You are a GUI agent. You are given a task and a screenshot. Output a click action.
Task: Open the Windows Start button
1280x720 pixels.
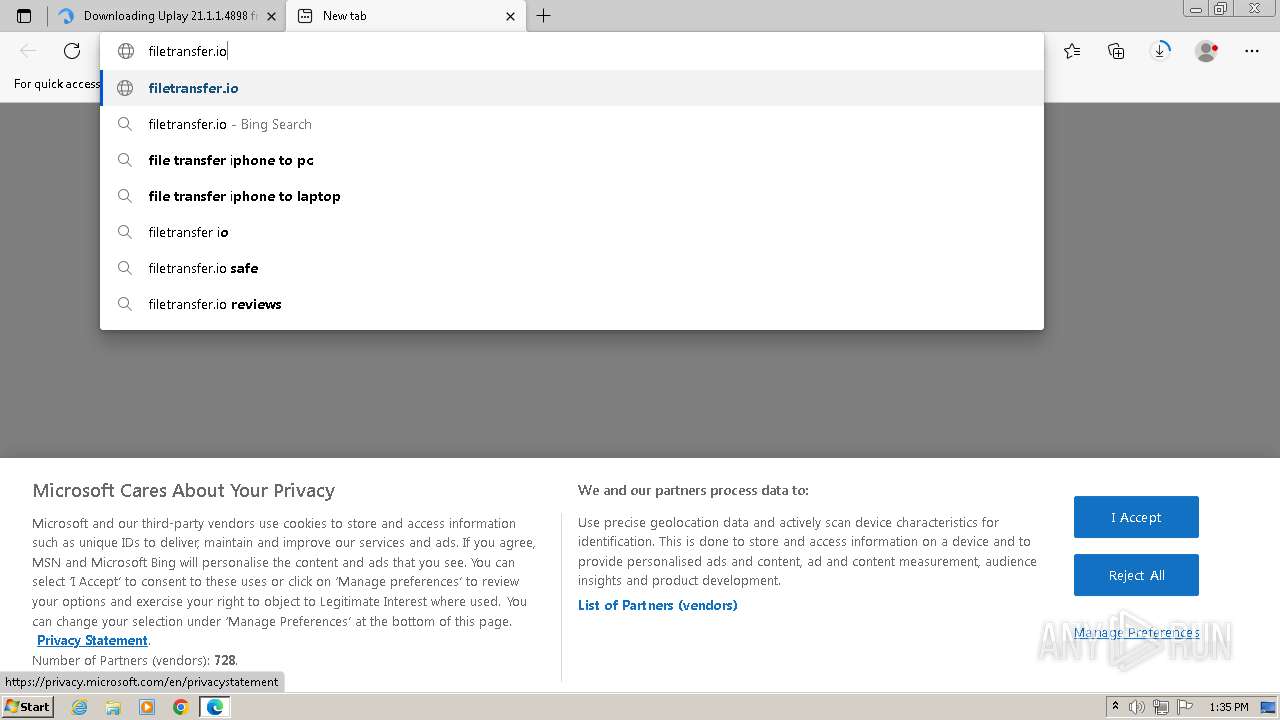(x=27, y=706)
